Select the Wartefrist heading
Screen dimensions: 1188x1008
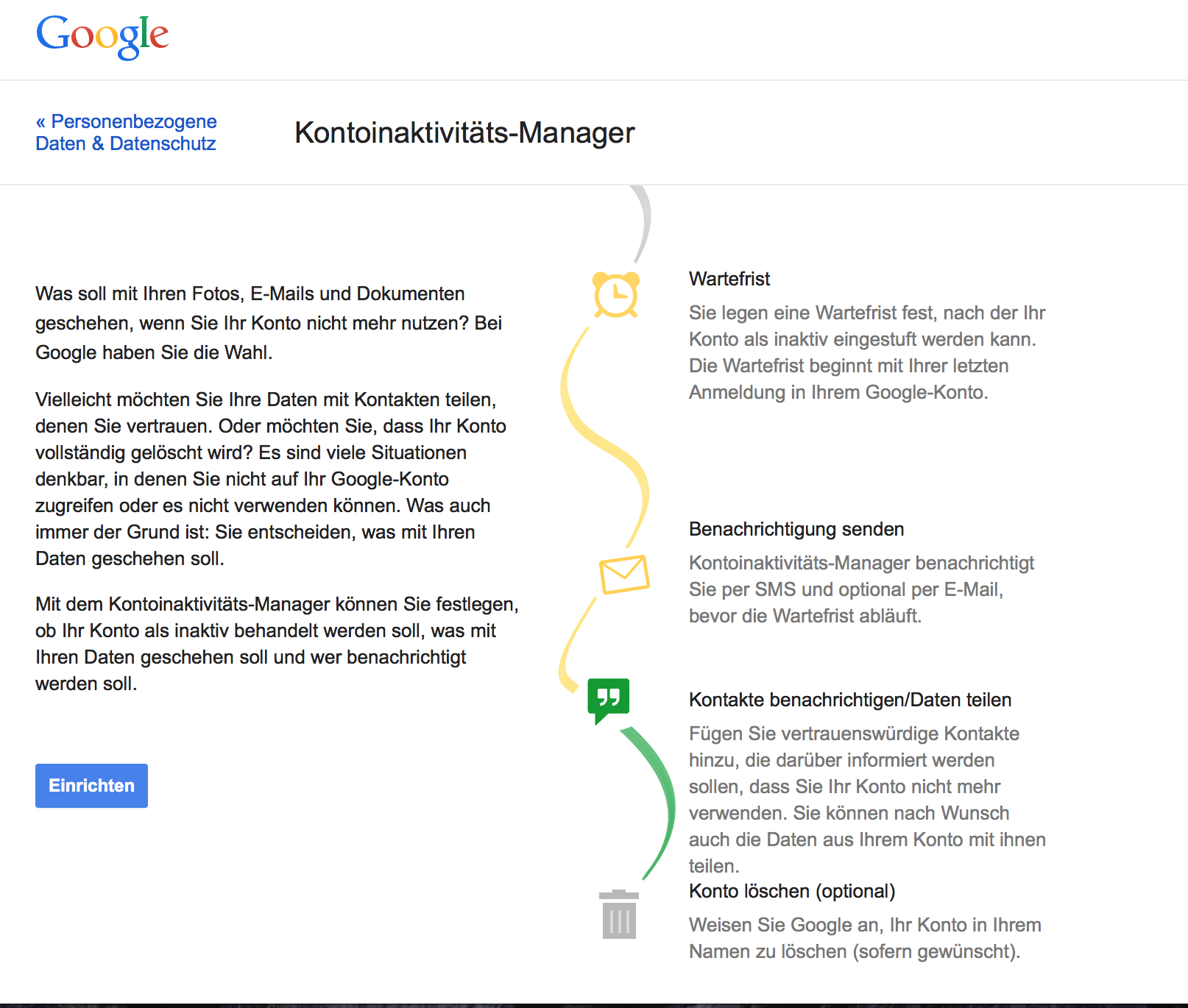(729, 279)
